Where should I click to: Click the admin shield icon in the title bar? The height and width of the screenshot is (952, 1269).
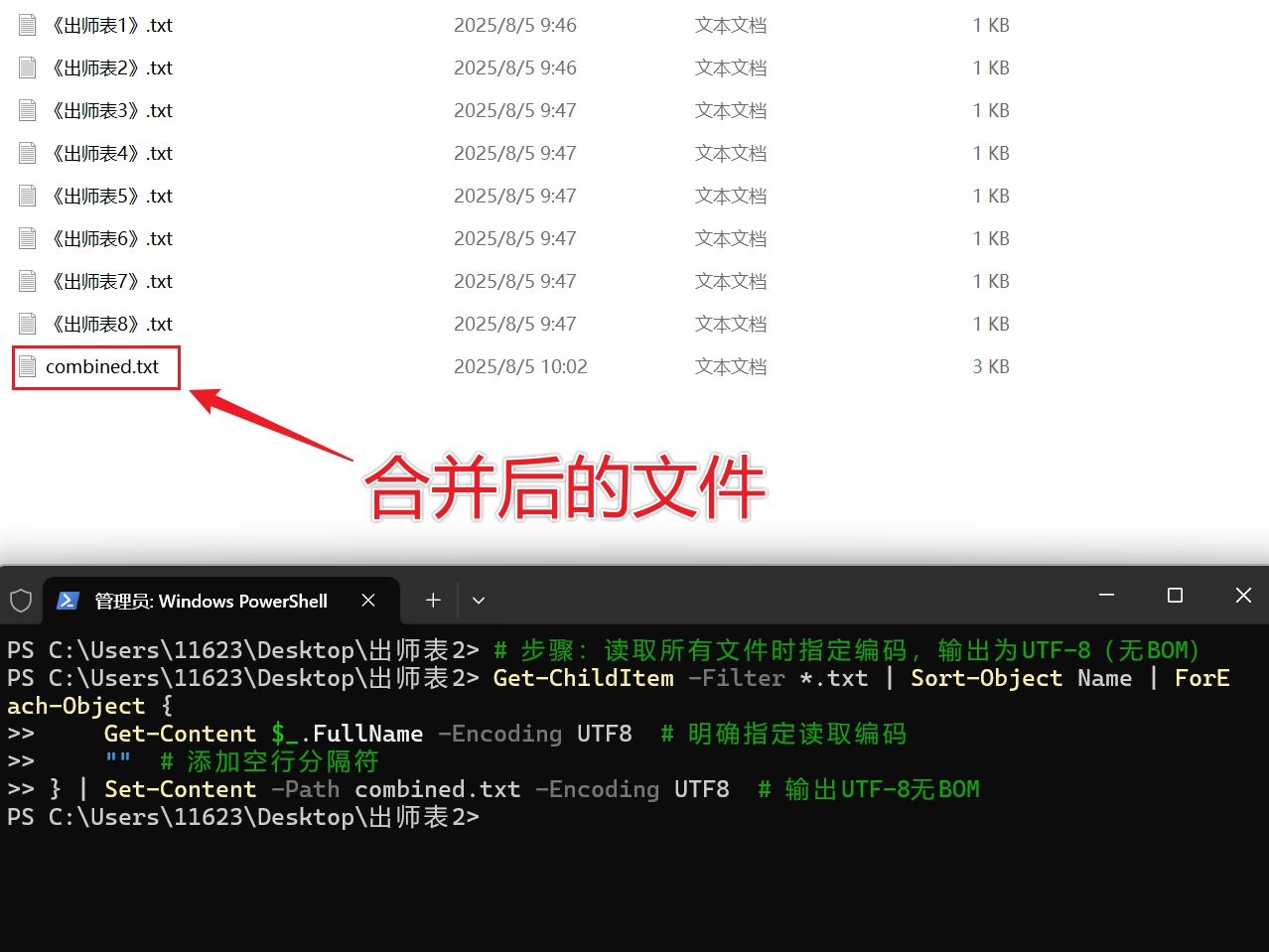click(x=21, y=600)
